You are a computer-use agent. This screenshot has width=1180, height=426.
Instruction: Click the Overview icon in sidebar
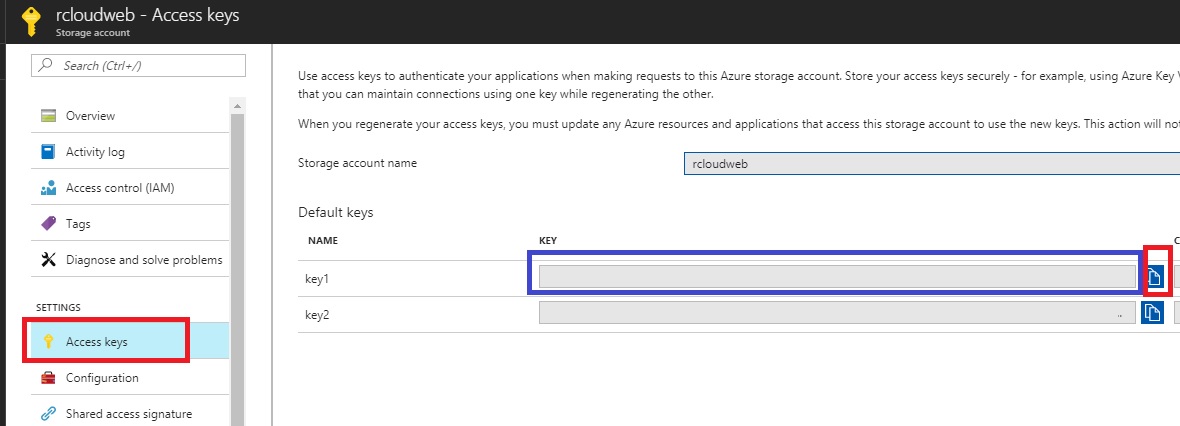[x=48, y=116]
